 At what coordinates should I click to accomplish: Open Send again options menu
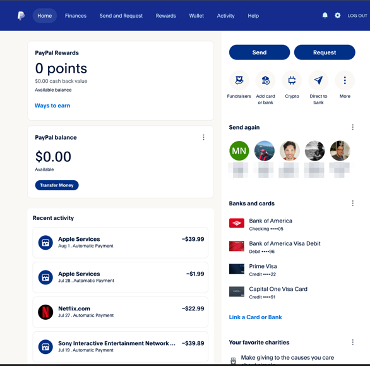click(x=353, y=127)
